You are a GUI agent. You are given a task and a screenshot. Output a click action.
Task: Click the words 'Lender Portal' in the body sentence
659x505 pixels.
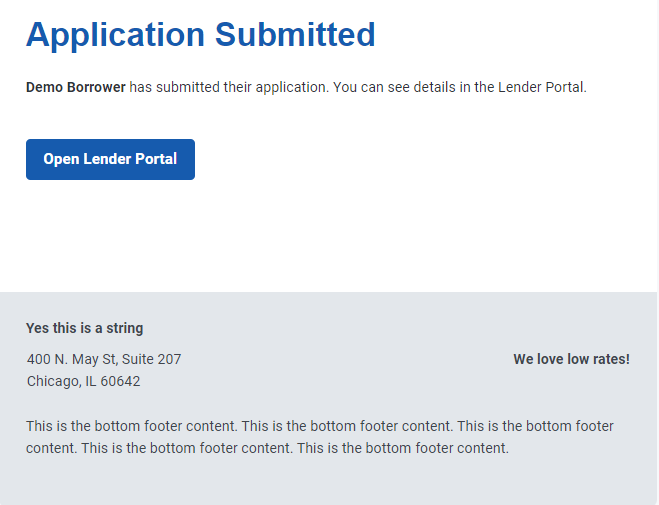542,87
